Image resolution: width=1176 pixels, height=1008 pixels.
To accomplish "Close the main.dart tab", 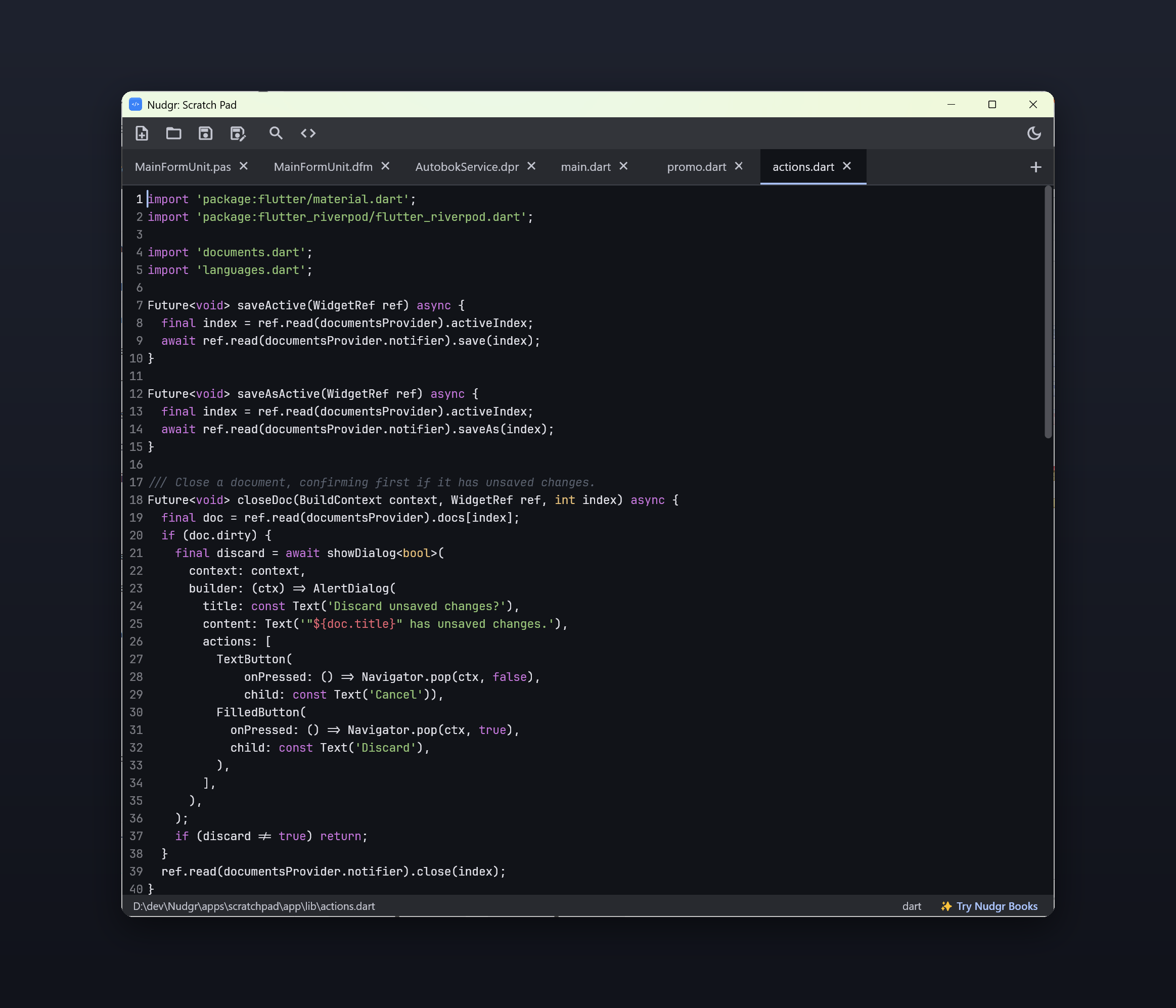I will 623,166.
